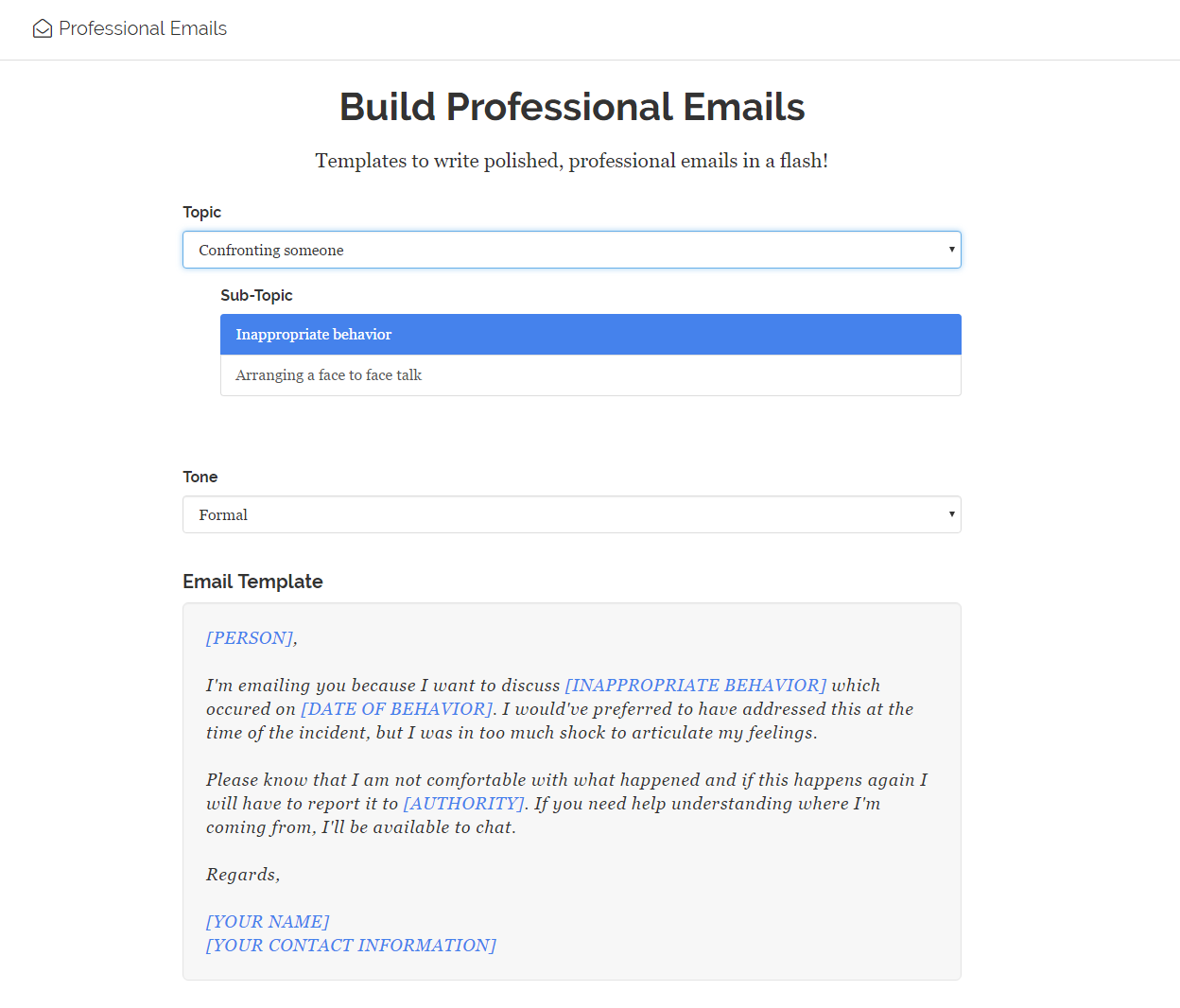Click the [YOUR NAME] placeholder
The image size is (1180, 1008).
point(267,921)
